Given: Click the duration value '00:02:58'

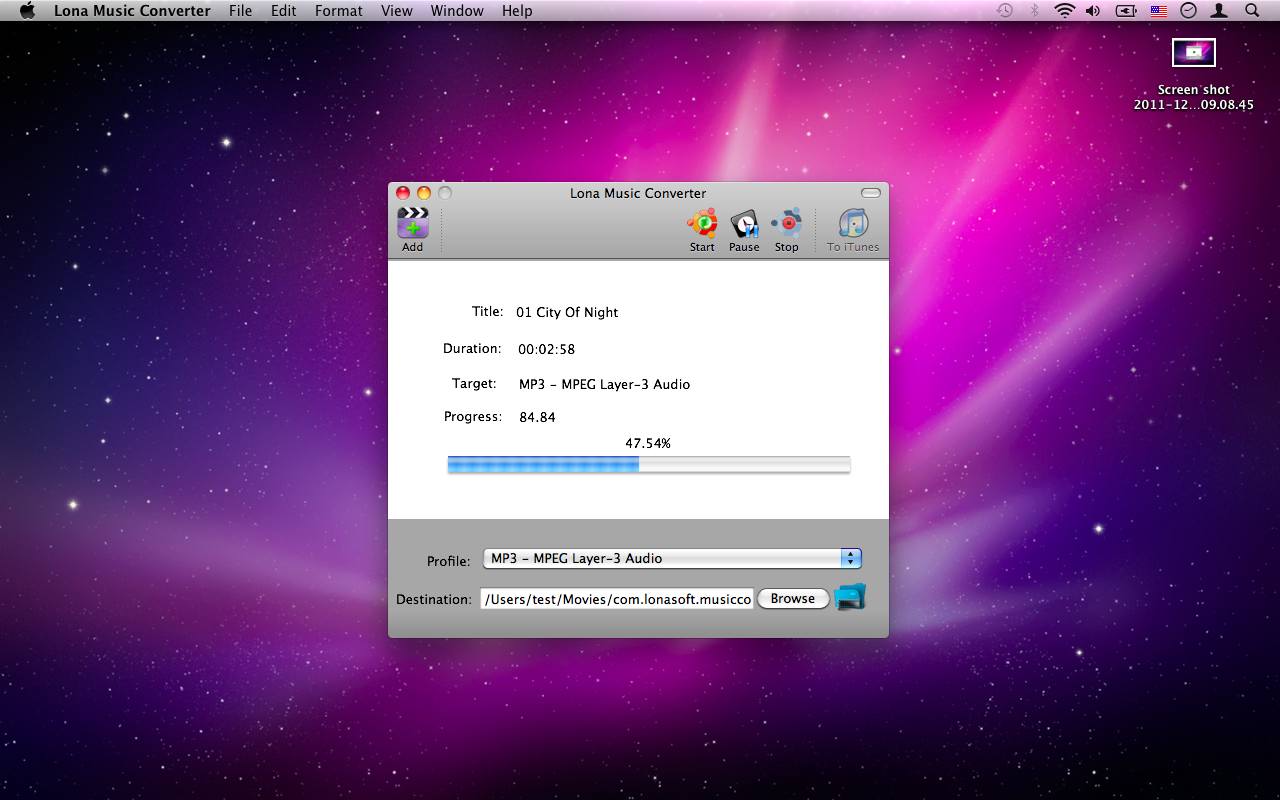Looking at the screenshot, I should [546, 349].
